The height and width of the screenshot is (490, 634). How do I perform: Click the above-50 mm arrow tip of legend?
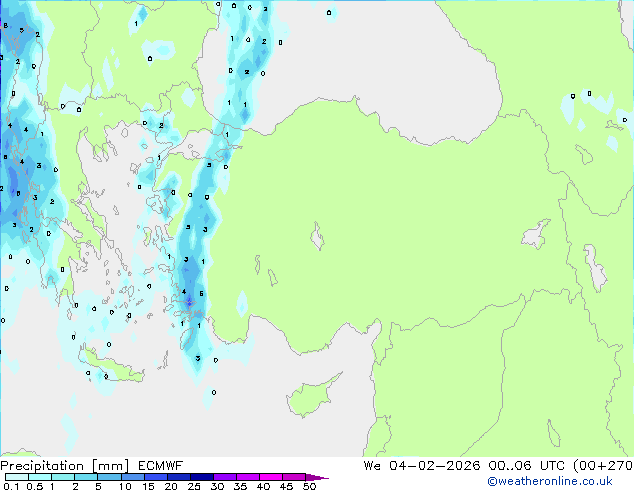click(x=317, y=477)
